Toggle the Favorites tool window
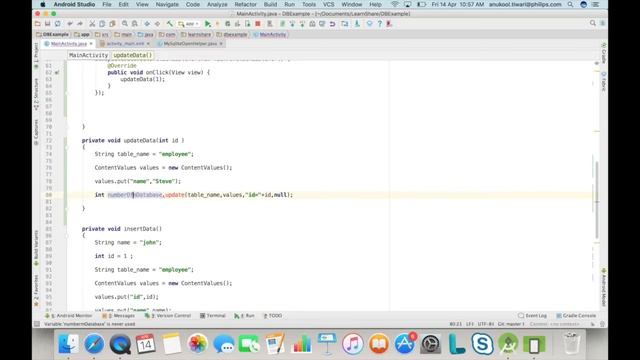Screen dimensions: 640x360 [x=36, y=290]
